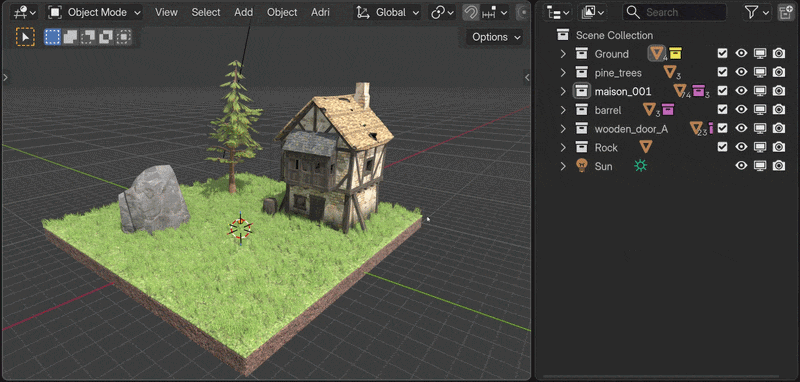Uncheck the maison_001 view layer checkbox

point(722,91)
